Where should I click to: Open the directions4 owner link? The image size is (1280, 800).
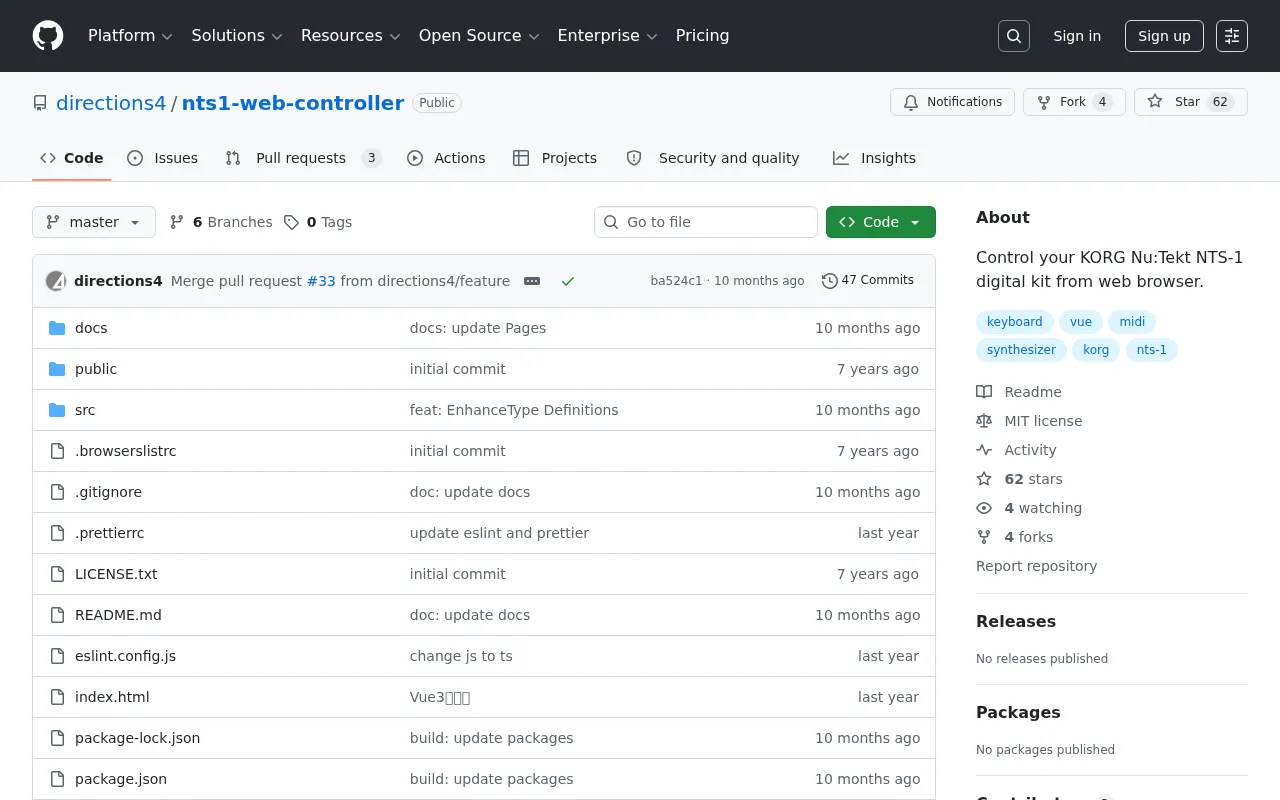click(x=111, y=103)
